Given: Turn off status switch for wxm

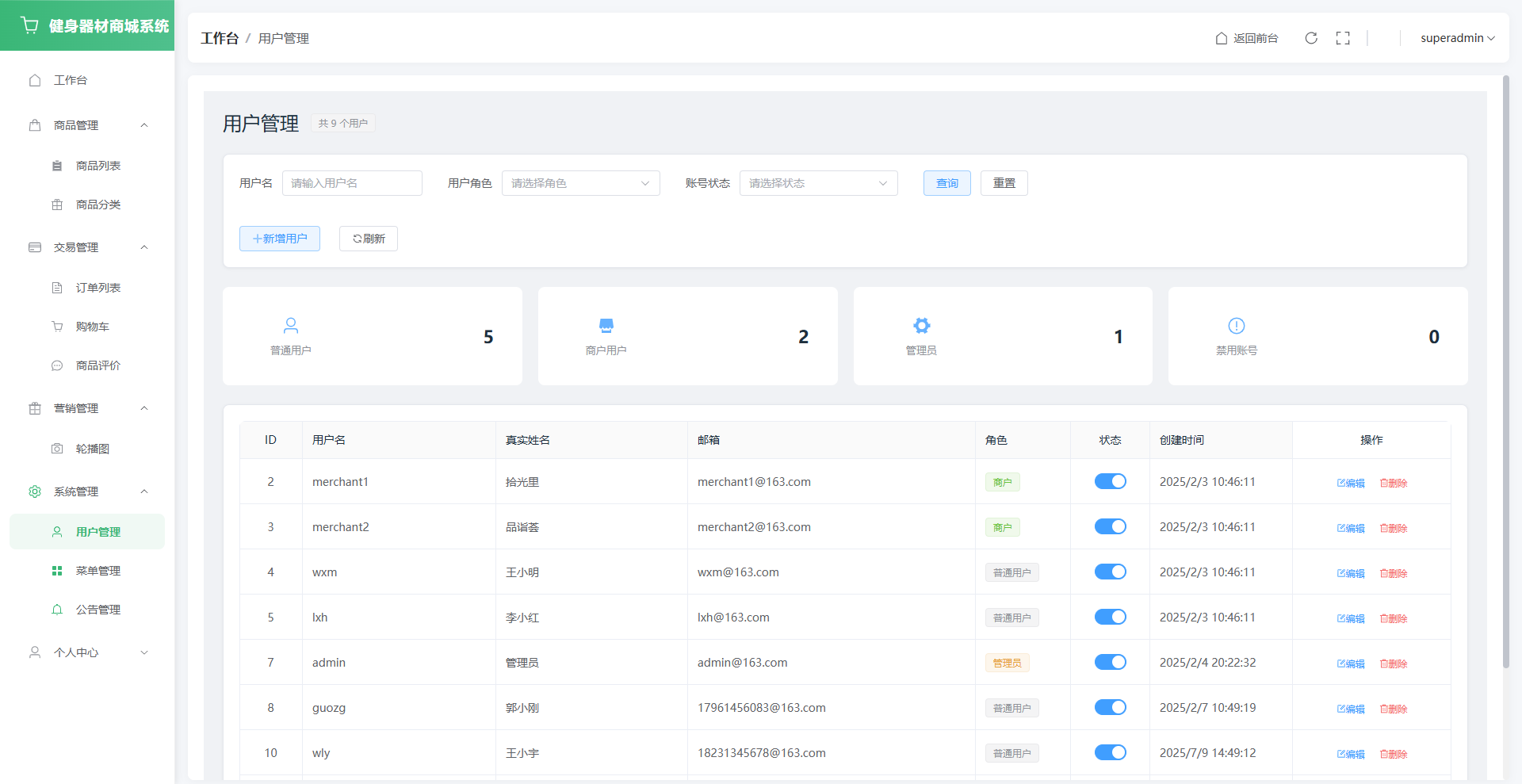Looking at the screenshot, I should tap(1110, 572).
